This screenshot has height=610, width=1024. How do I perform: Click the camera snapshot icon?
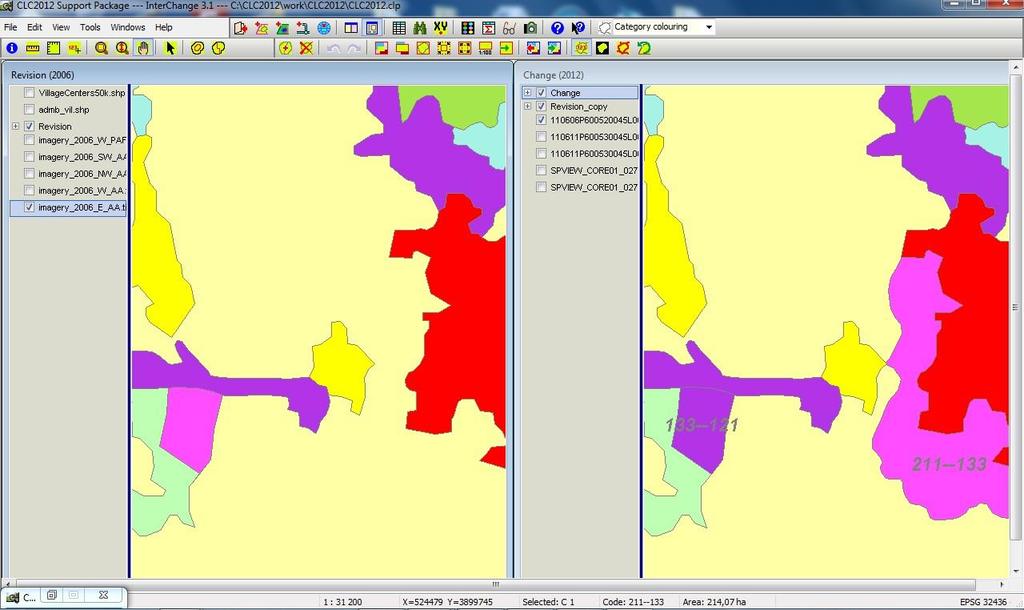pyautogui.click(x=530, y=28)
